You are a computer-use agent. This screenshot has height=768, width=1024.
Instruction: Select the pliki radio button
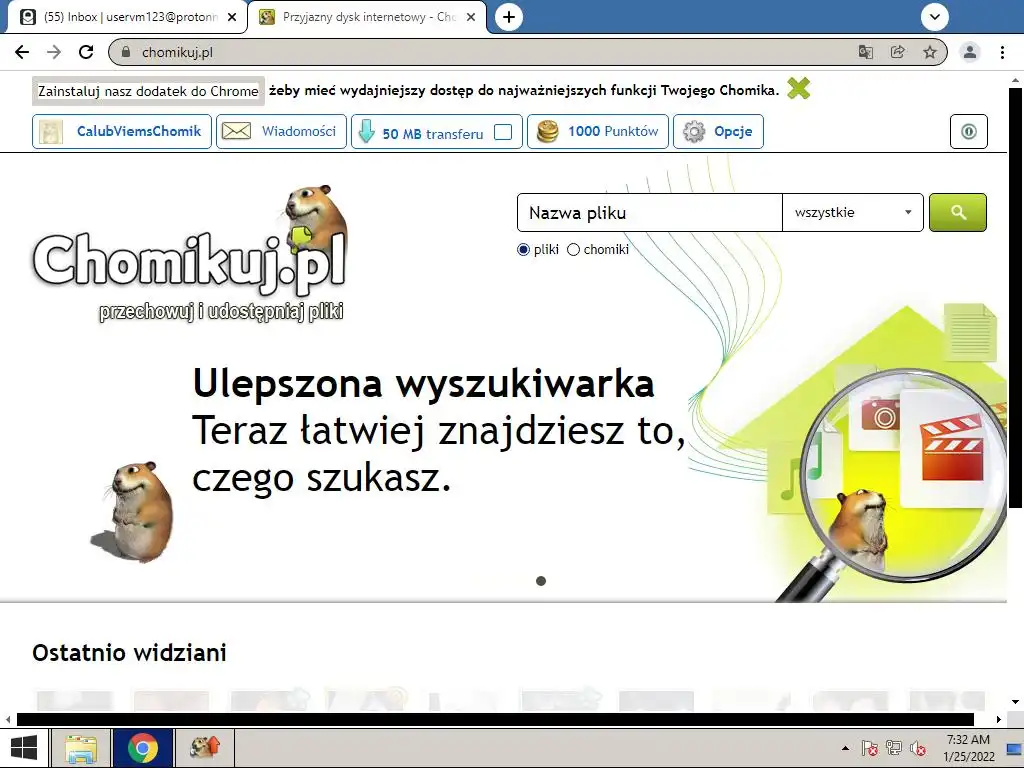tap(523, 249)
